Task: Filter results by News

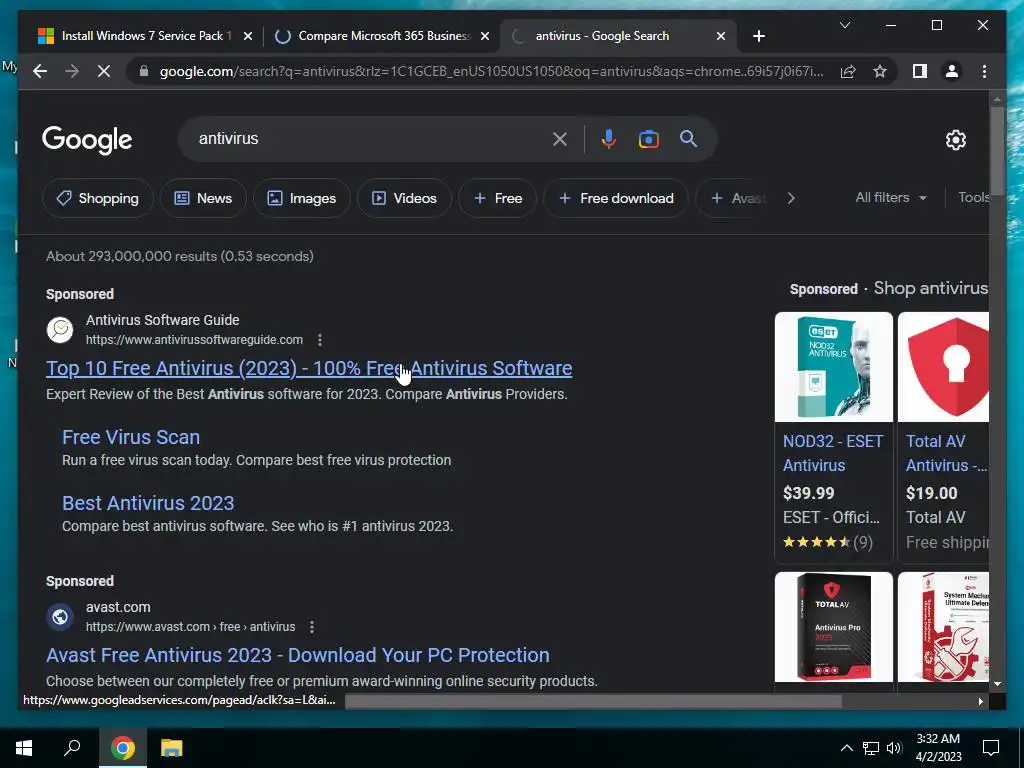Action: pos(203,198)
